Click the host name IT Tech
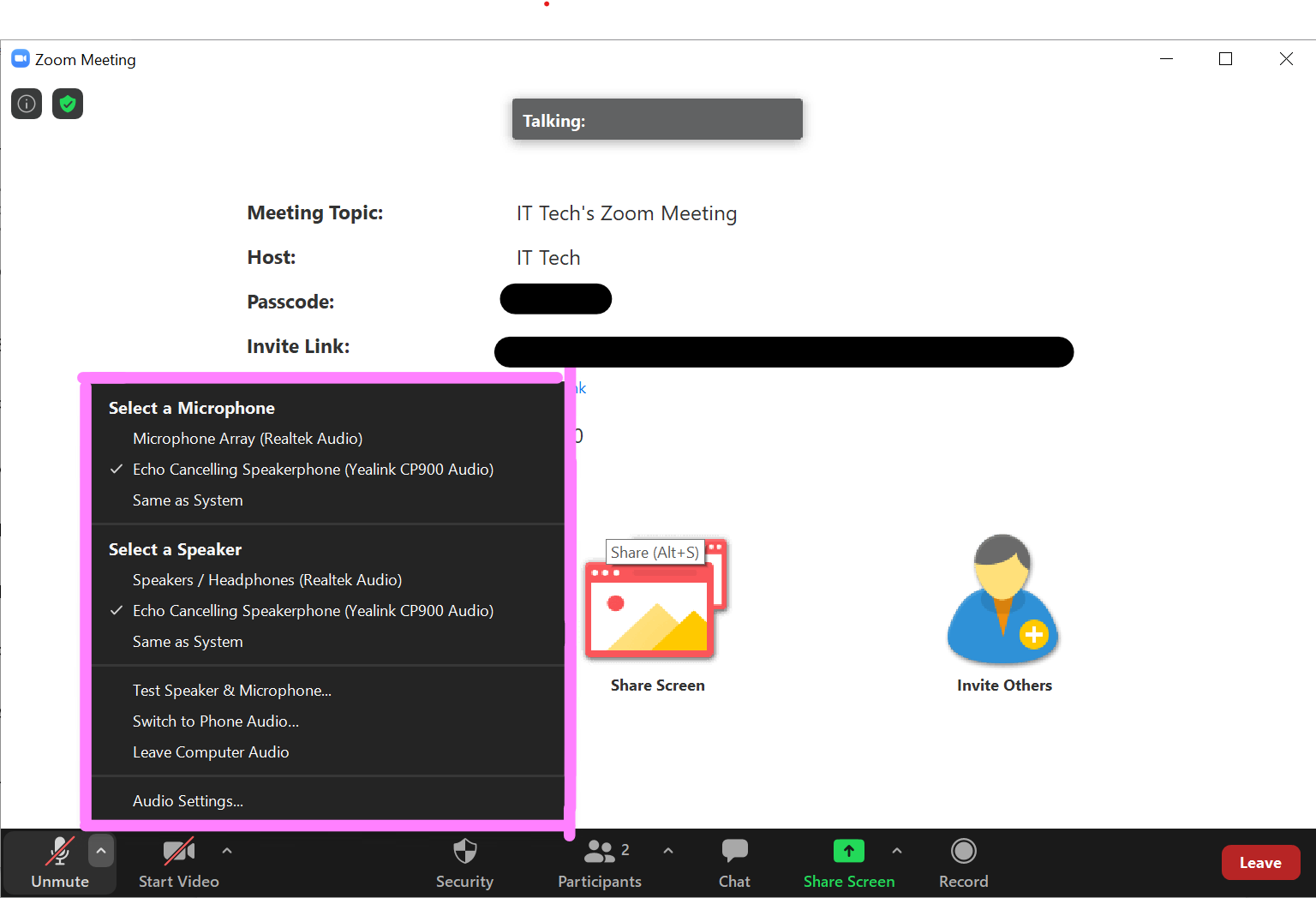 pyautogui.click(x=548, y=258)
